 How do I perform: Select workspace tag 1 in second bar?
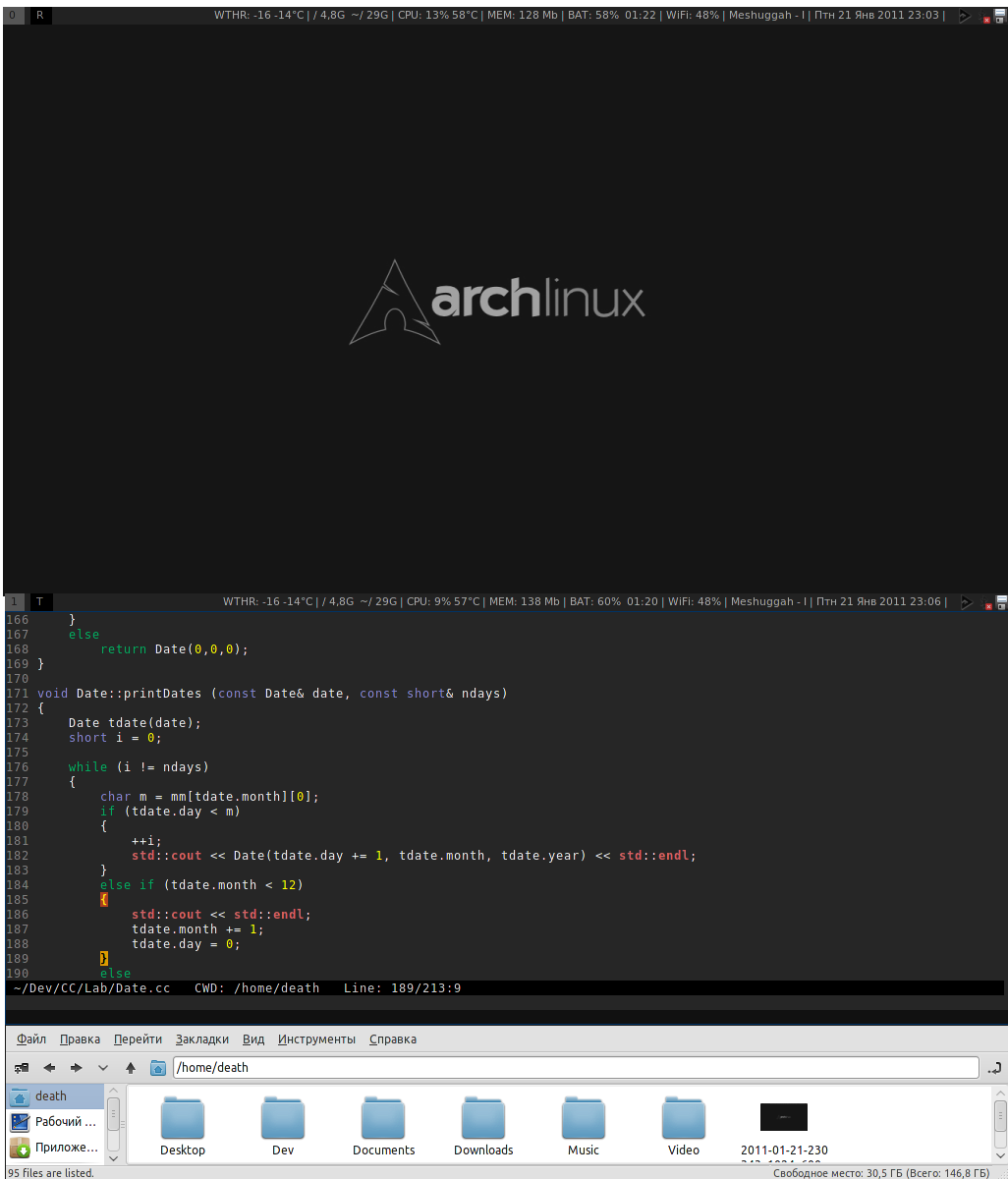(14, 601)
